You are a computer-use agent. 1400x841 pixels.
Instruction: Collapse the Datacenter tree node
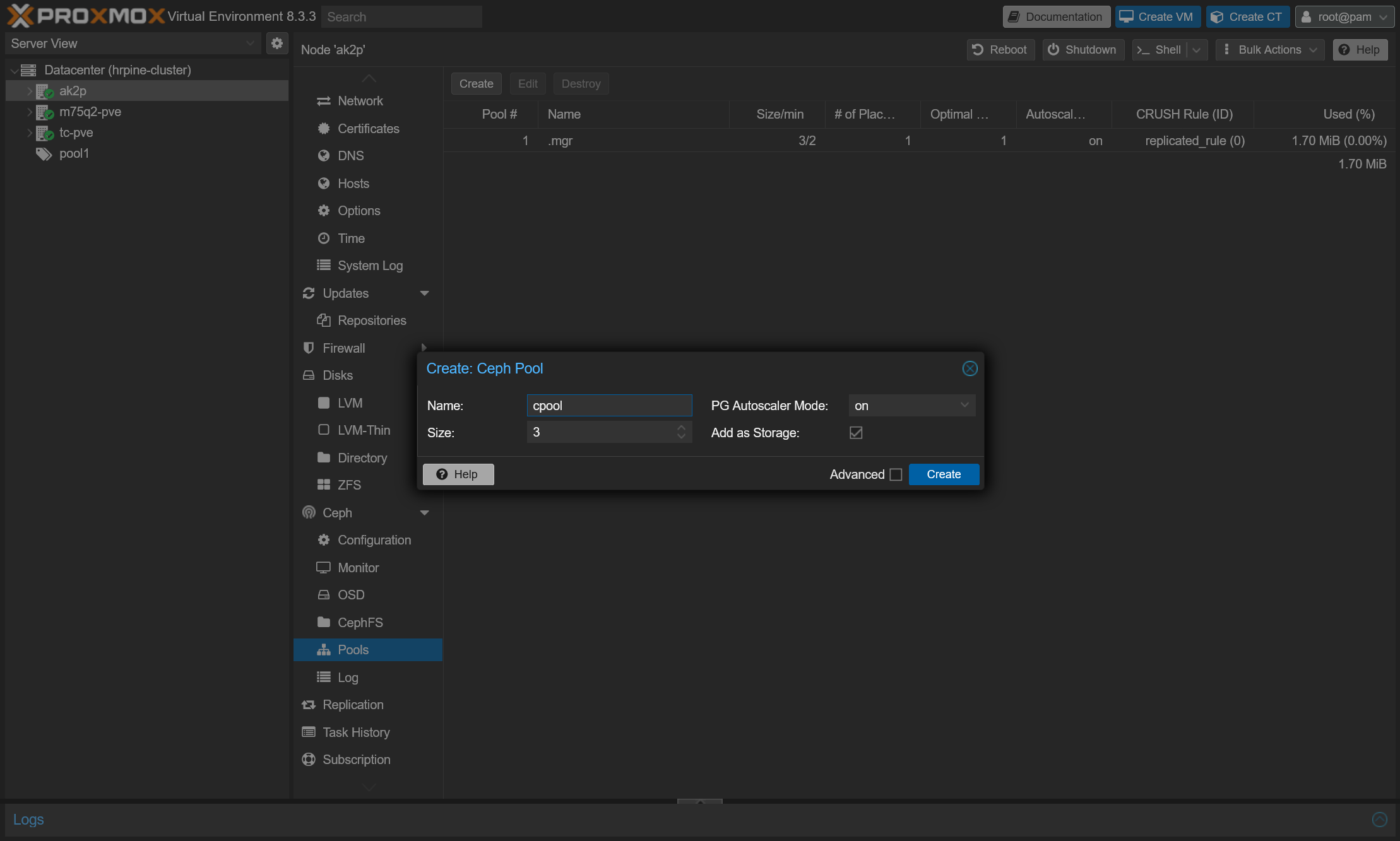[14, 71]
